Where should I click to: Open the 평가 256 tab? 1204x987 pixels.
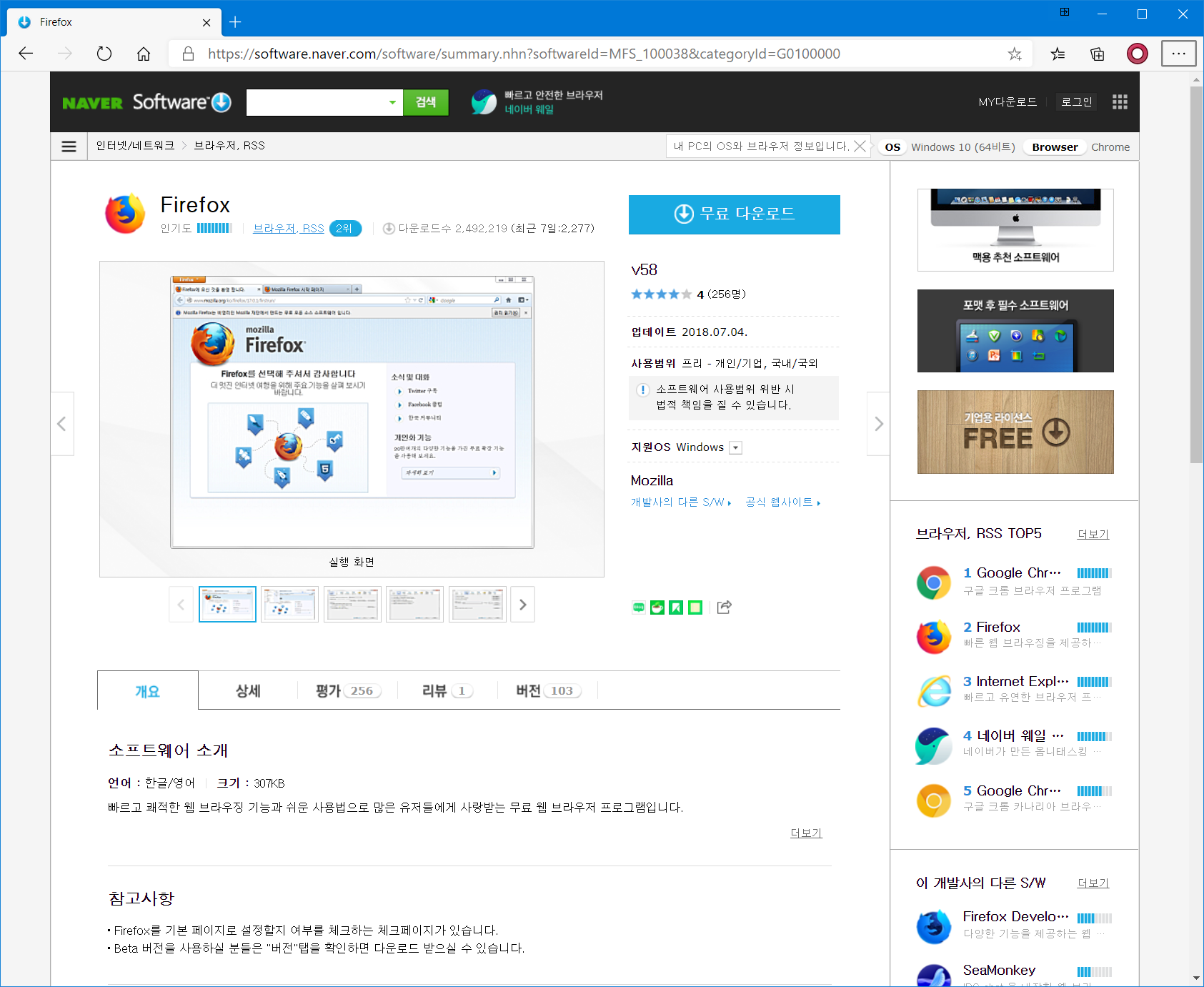(348, 690)
